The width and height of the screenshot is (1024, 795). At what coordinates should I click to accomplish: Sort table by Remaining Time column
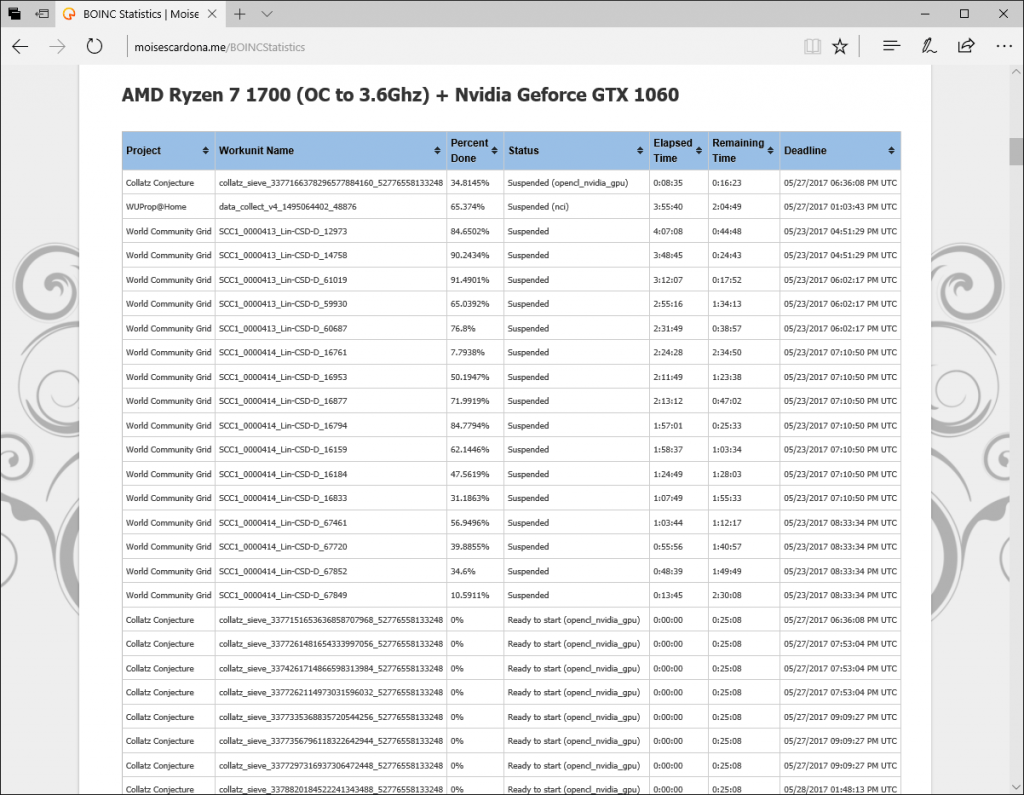(744, 150)
